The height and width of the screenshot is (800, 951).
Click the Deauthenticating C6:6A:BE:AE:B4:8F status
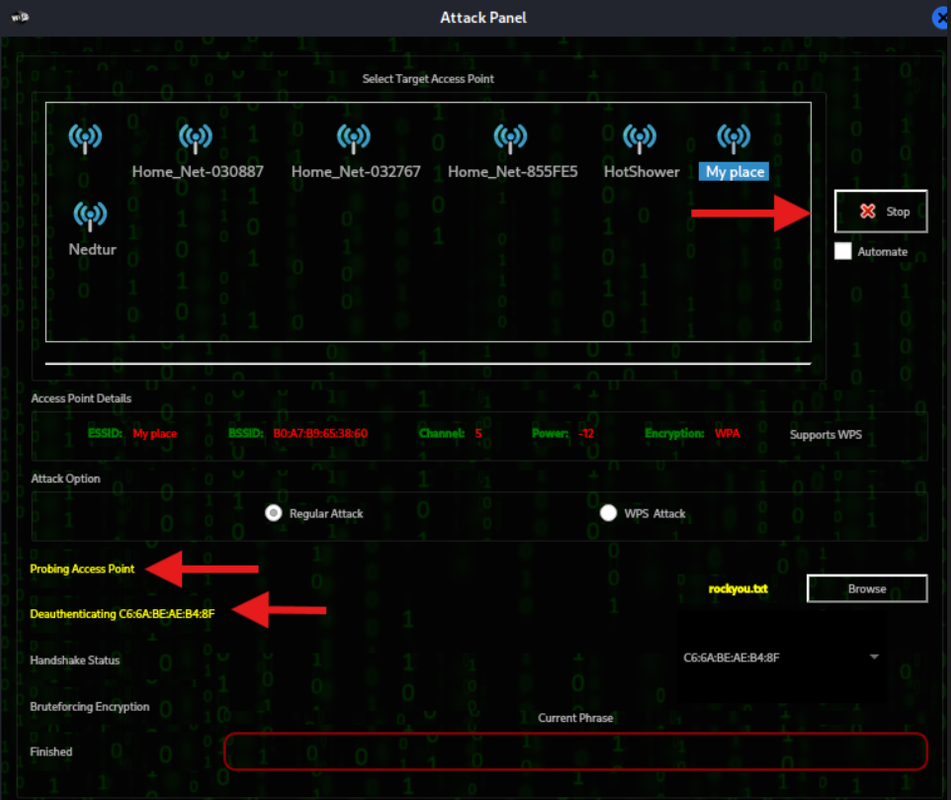point(122,614)
